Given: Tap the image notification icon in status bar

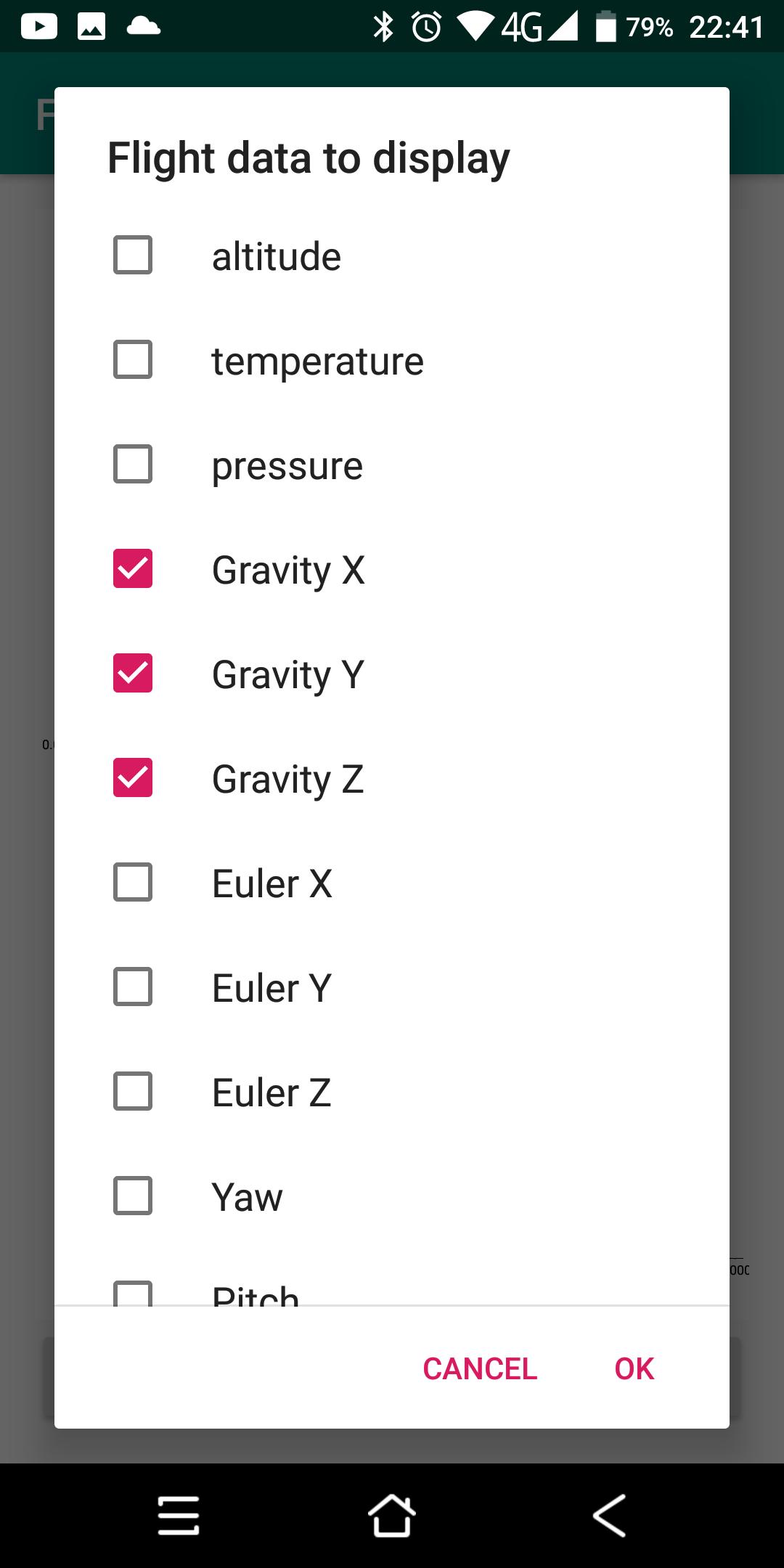Looking at the screenshot, I should 91,27.
